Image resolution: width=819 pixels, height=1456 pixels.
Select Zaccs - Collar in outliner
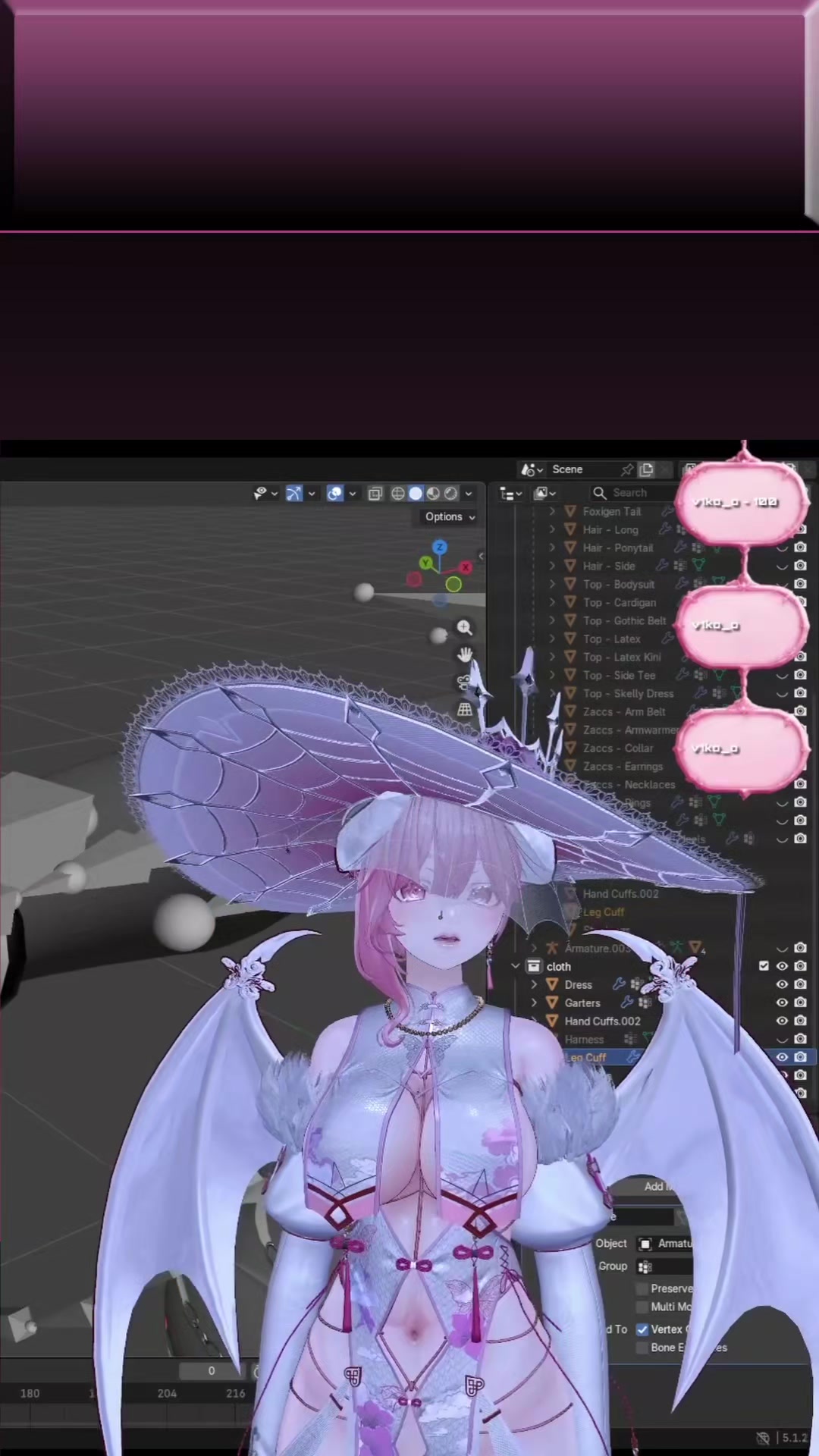coord(617,748)
